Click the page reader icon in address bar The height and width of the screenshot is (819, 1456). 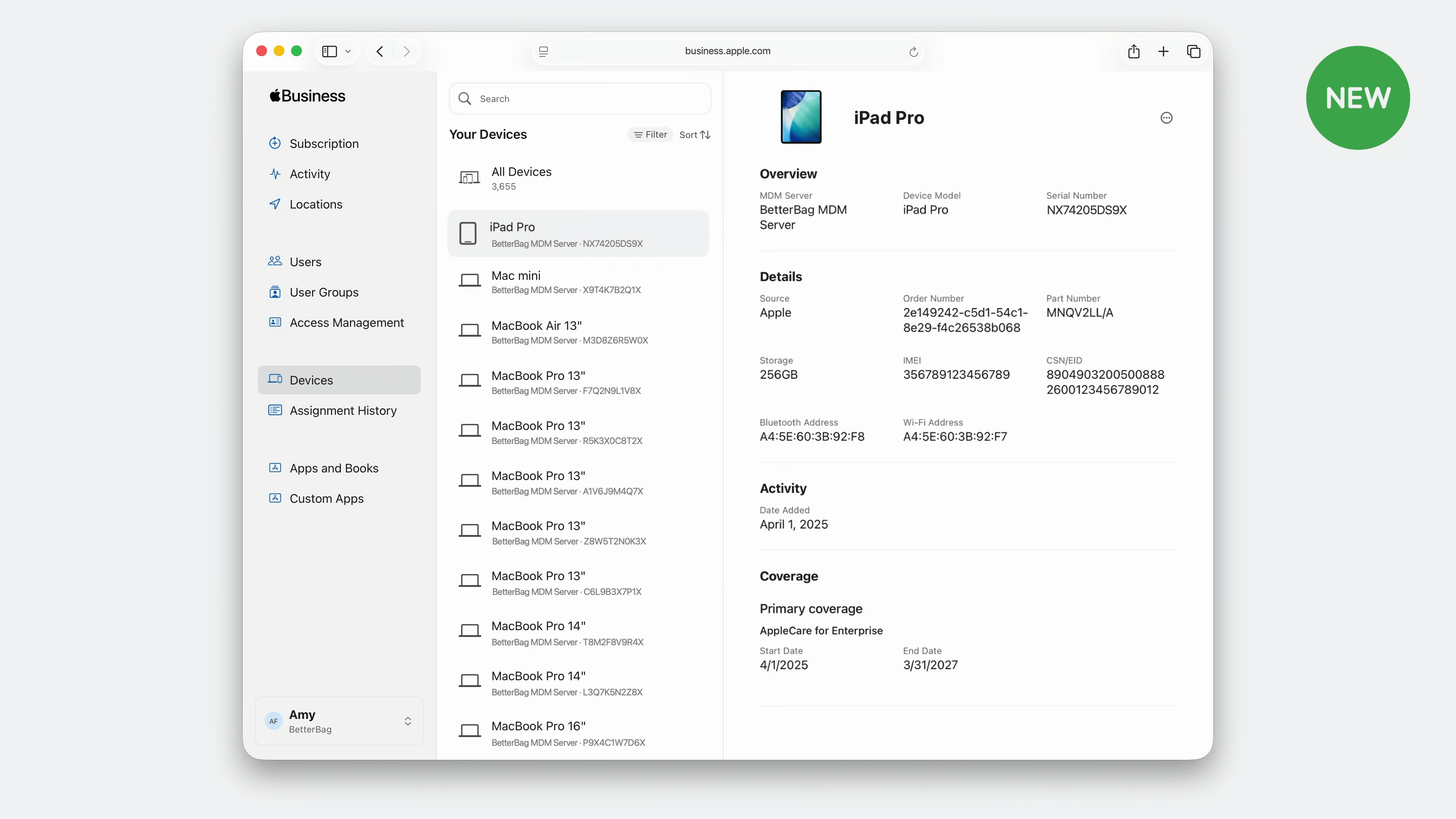tap(544, 52)
